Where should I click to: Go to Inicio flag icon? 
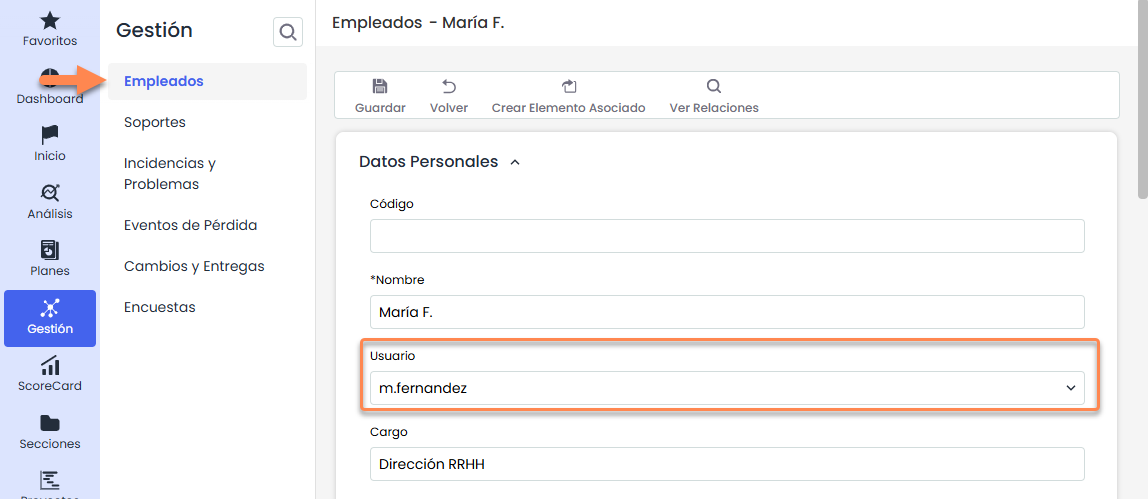(50, 135)
